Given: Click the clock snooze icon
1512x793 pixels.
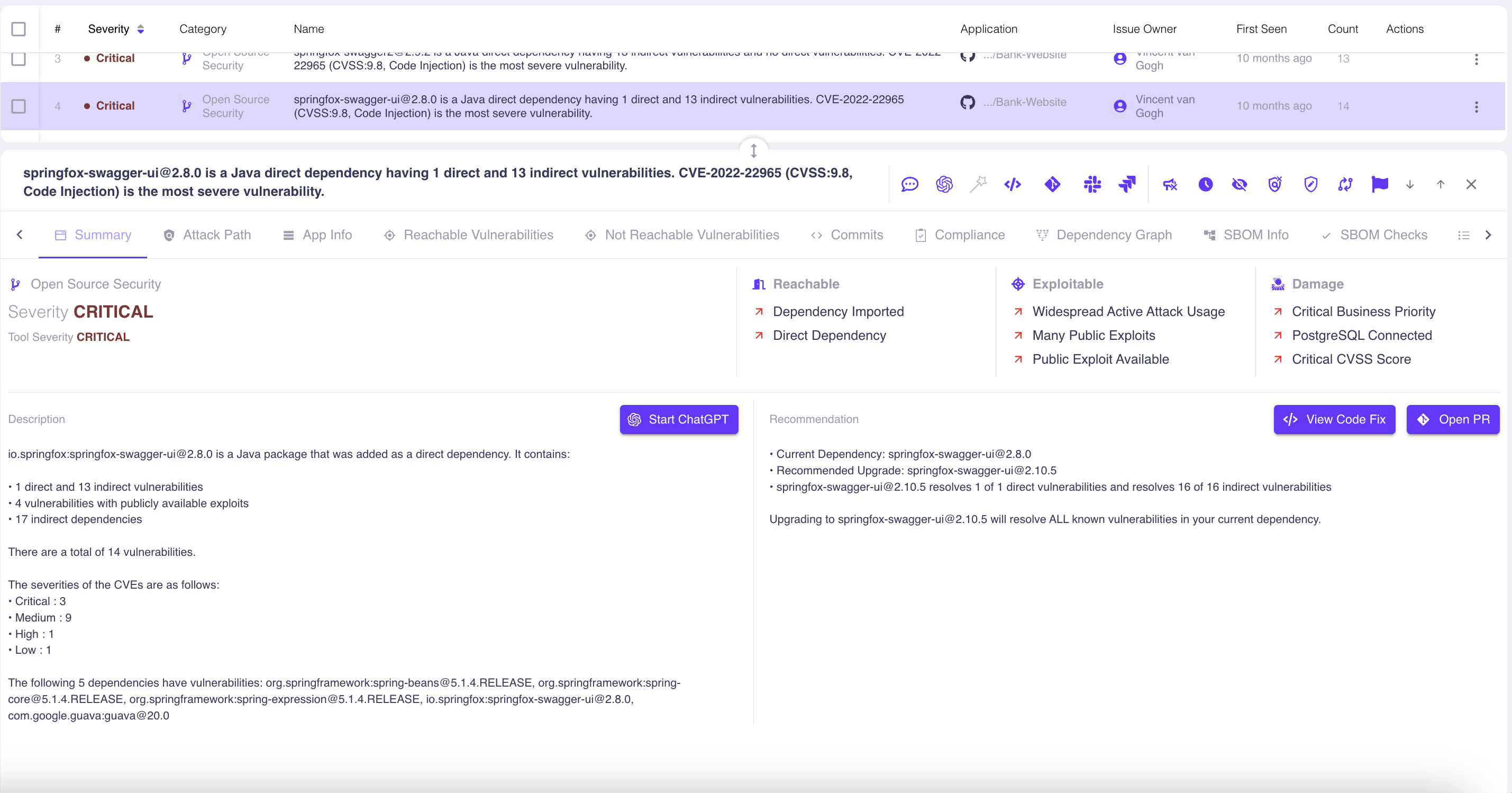Looking at the screenshot, I should (1205, 184).
